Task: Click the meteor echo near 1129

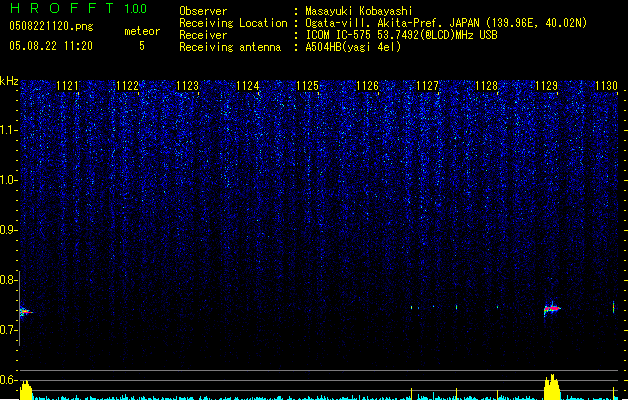Action: [x=552, y=309]
